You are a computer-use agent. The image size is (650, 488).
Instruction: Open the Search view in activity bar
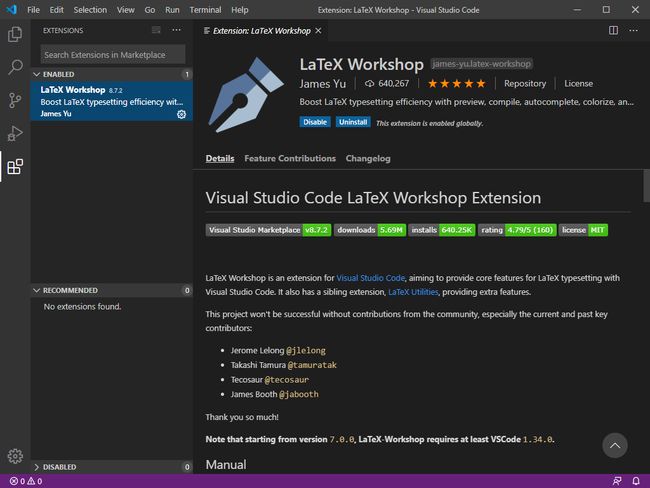point(15,67)
